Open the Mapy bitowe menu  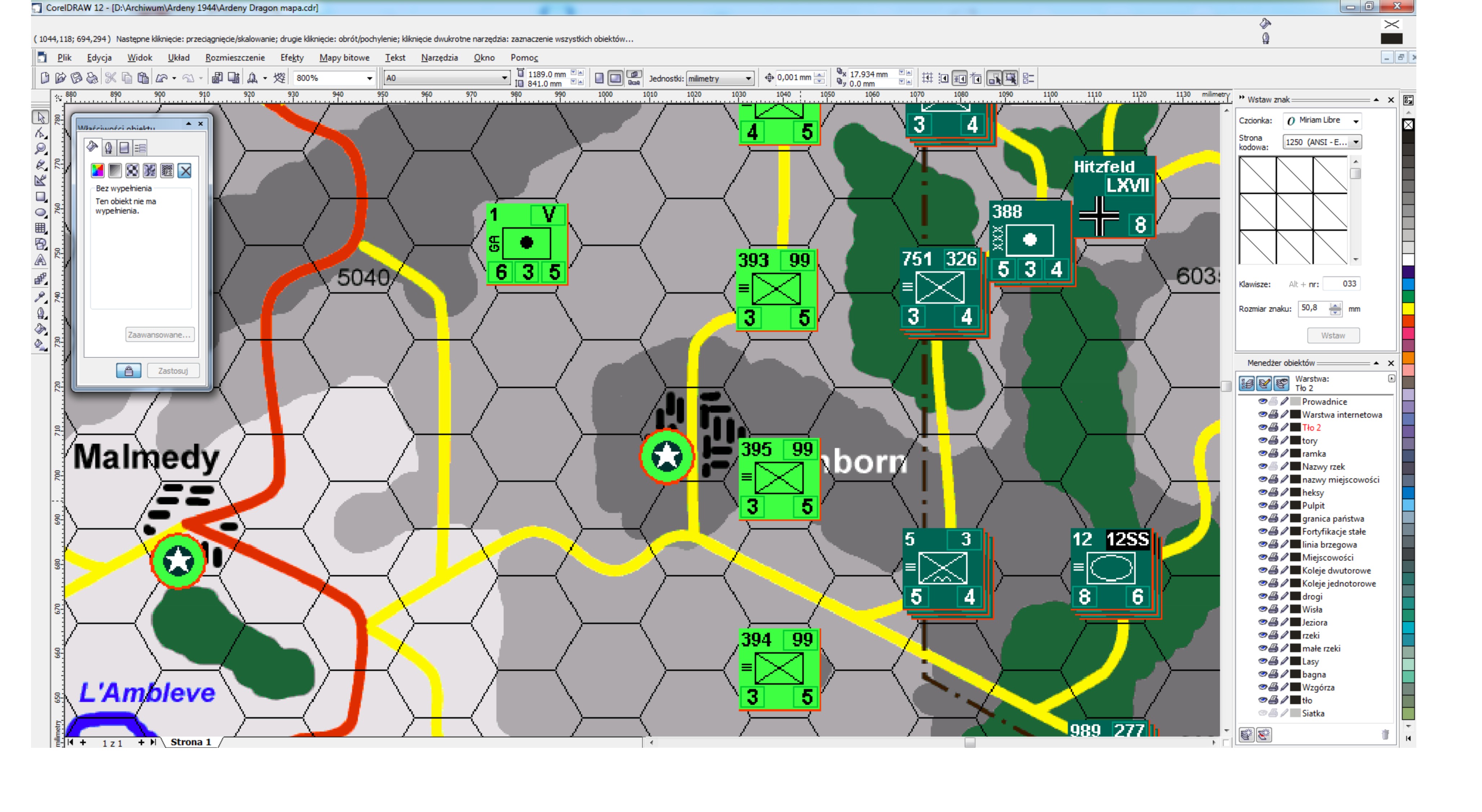pos(344,57)
